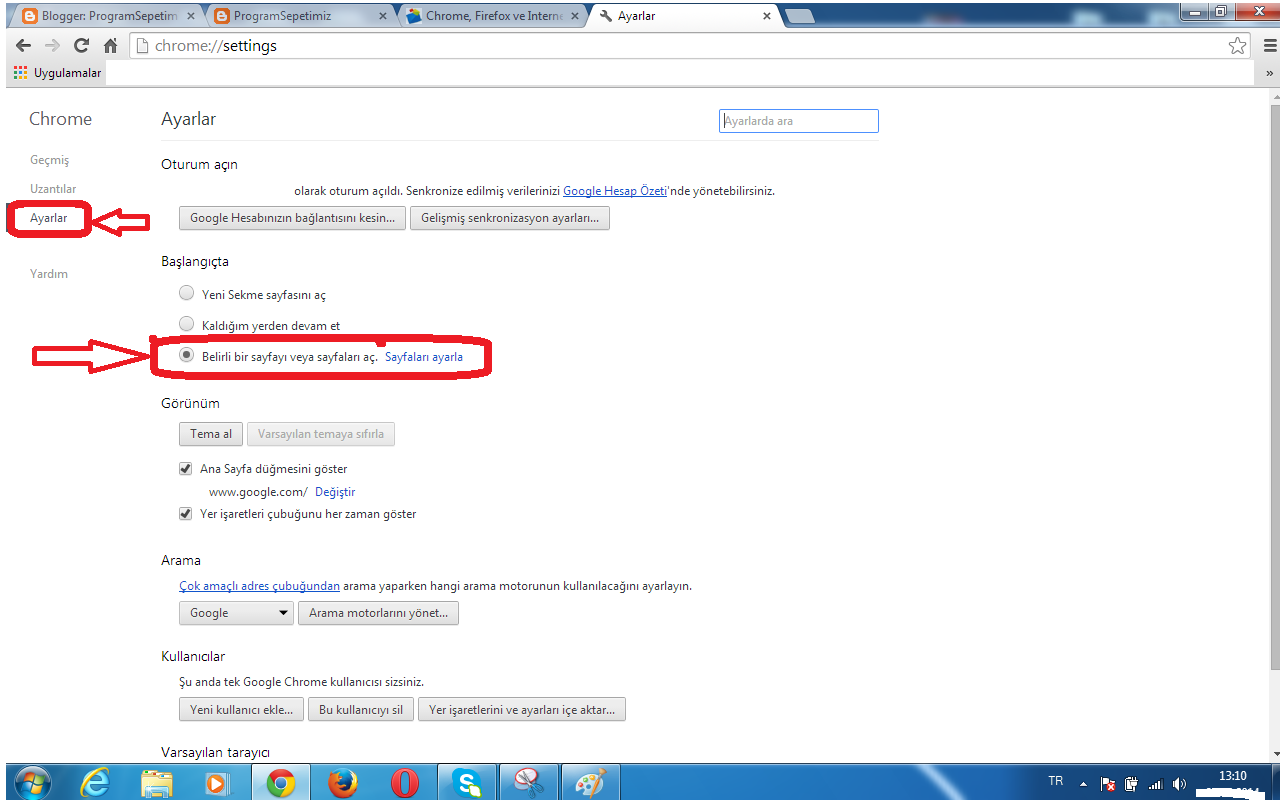This screenshot has width=1280, height=800.
Task: Open the Google Hesap Özeti link
Action: click(x=615, y=190)
